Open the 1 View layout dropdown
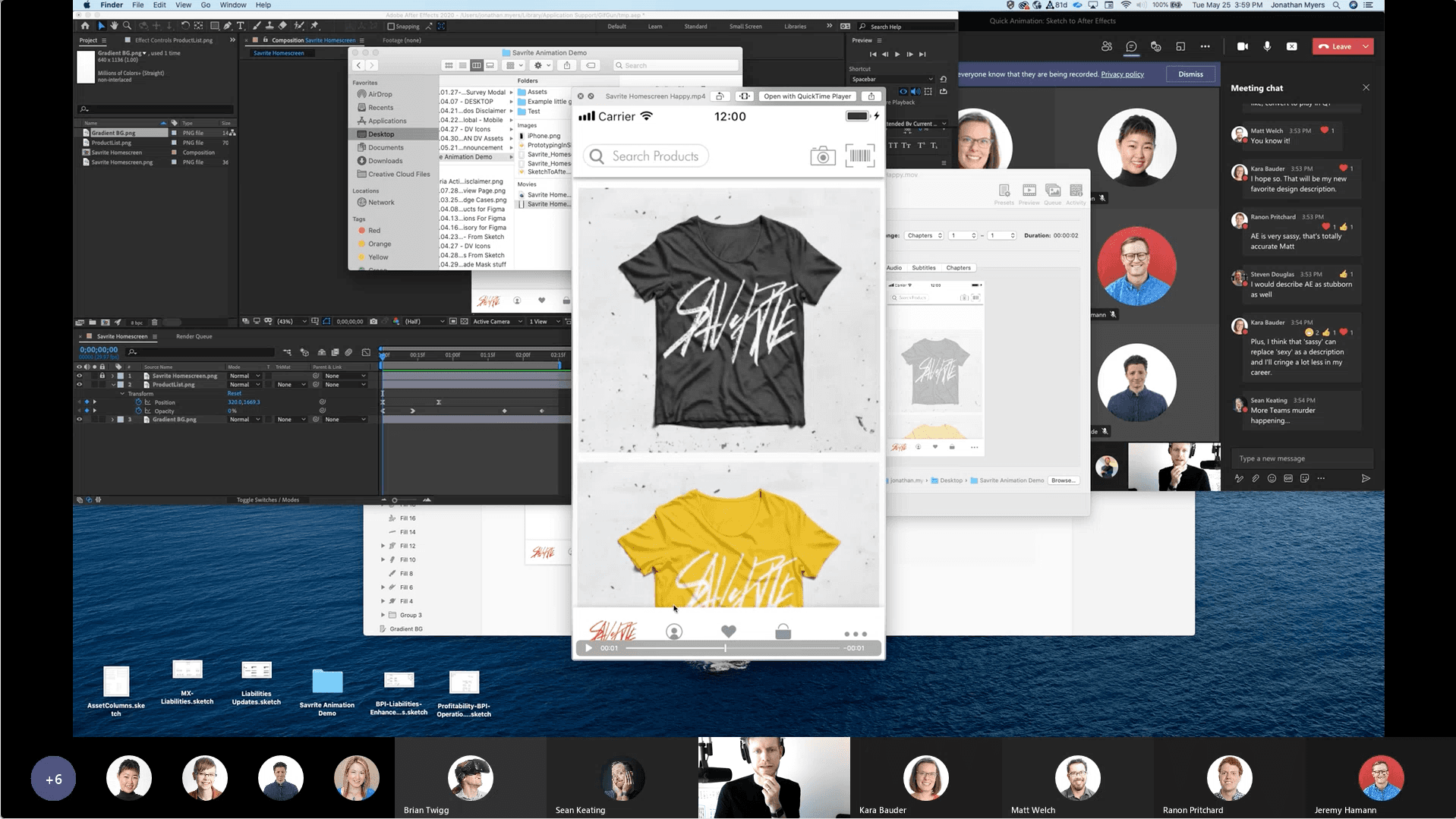Image resolution: width=1456 pixels, height=819 pixels. 544,321
